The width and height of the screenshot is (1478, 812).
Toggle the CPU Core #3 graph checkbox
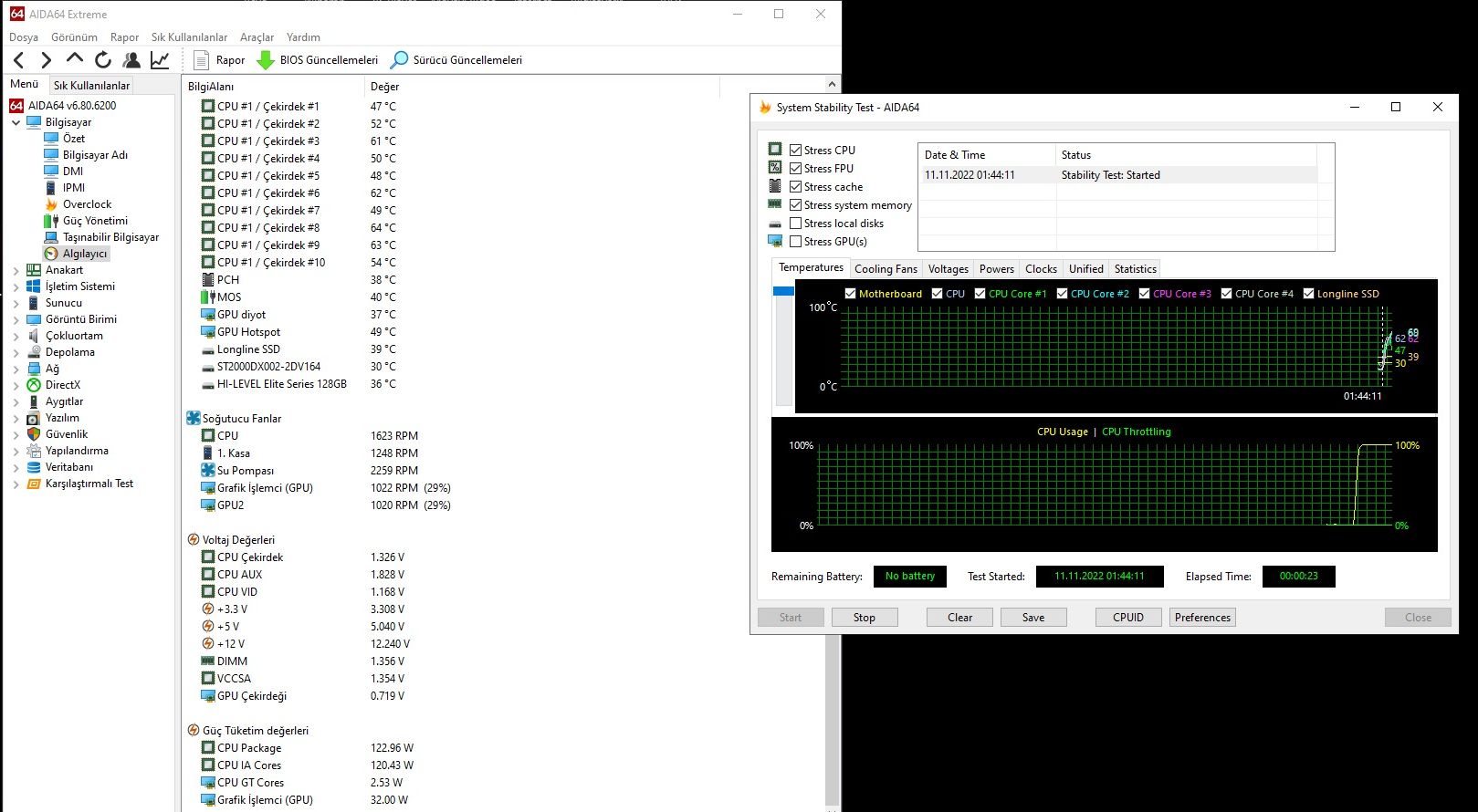point(1145,294)
